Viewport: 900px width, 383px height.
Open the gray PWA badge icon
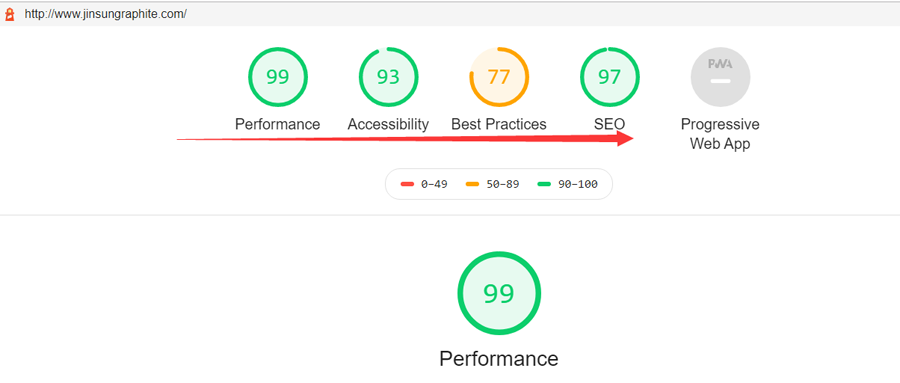(x=720, y=77)
